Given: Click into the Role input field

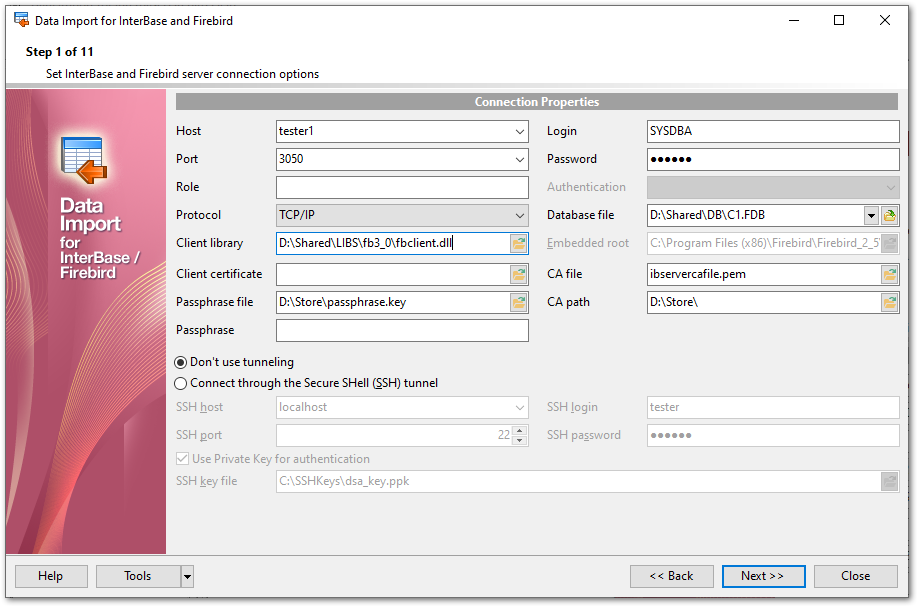Looking at the screenshot, I should tap(402, 187).
